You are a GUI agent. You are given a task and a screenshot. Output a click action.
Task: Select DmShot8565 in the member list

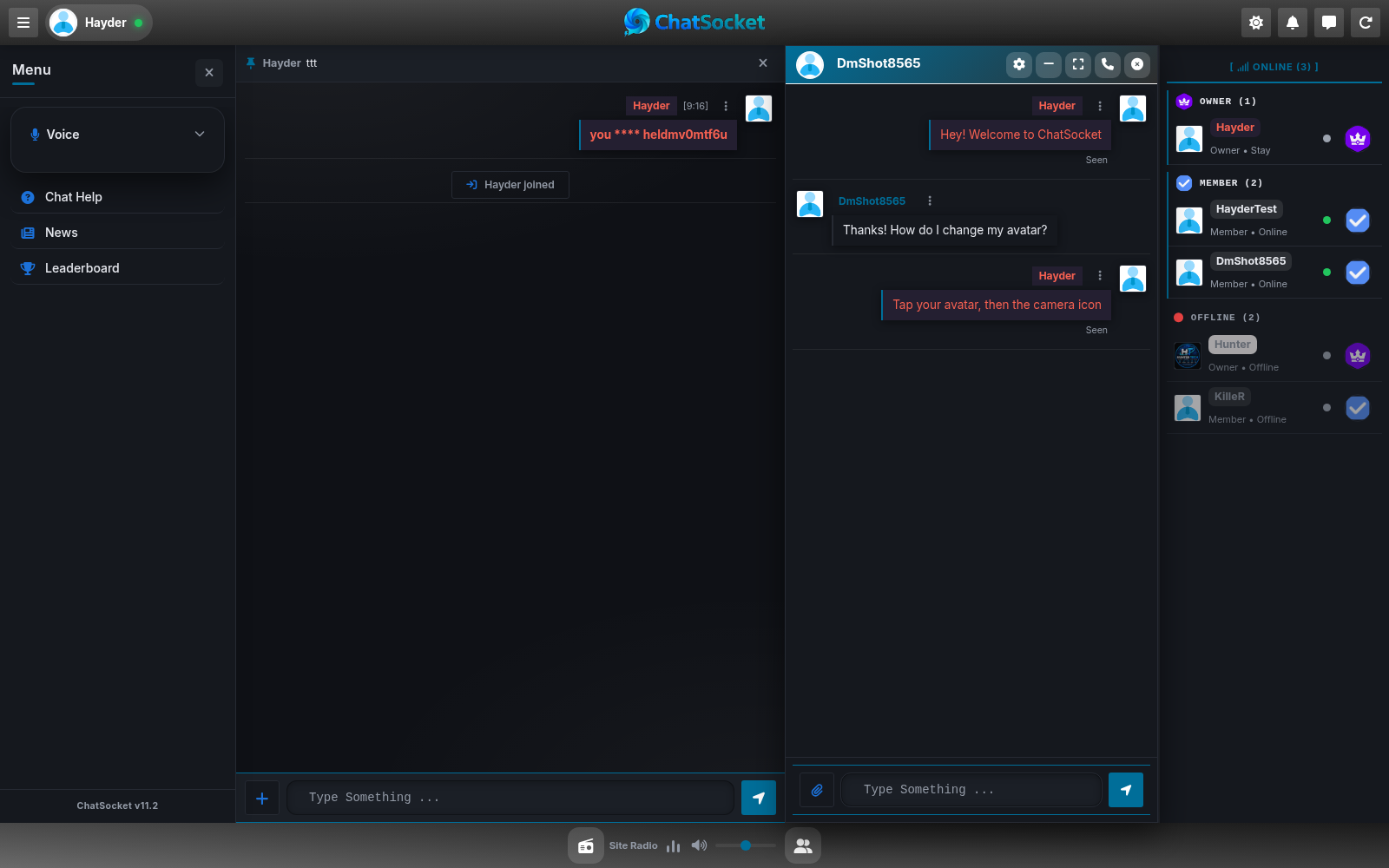1274,273
